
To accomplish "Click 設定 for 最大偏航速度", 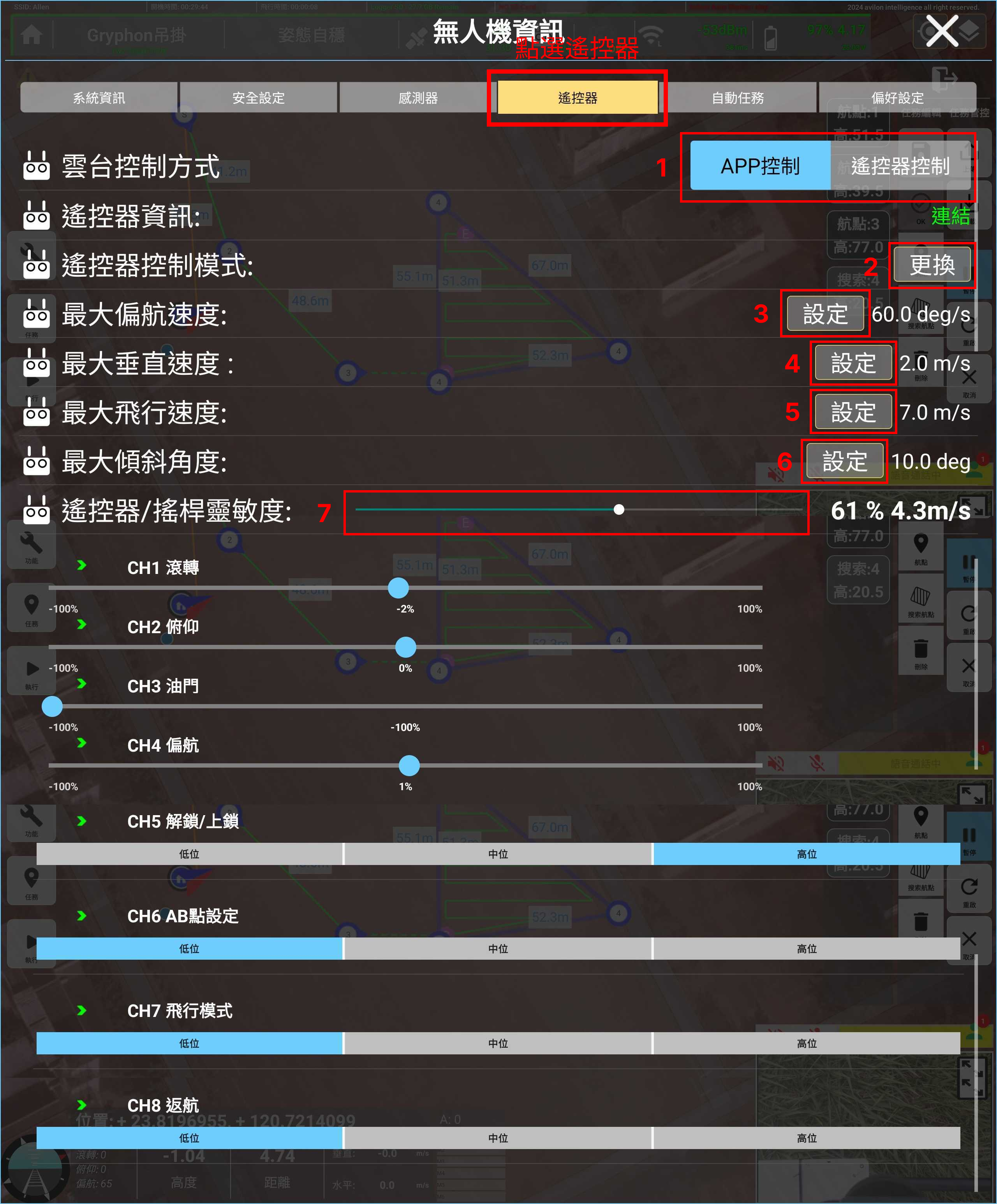I will coord(825,314).
